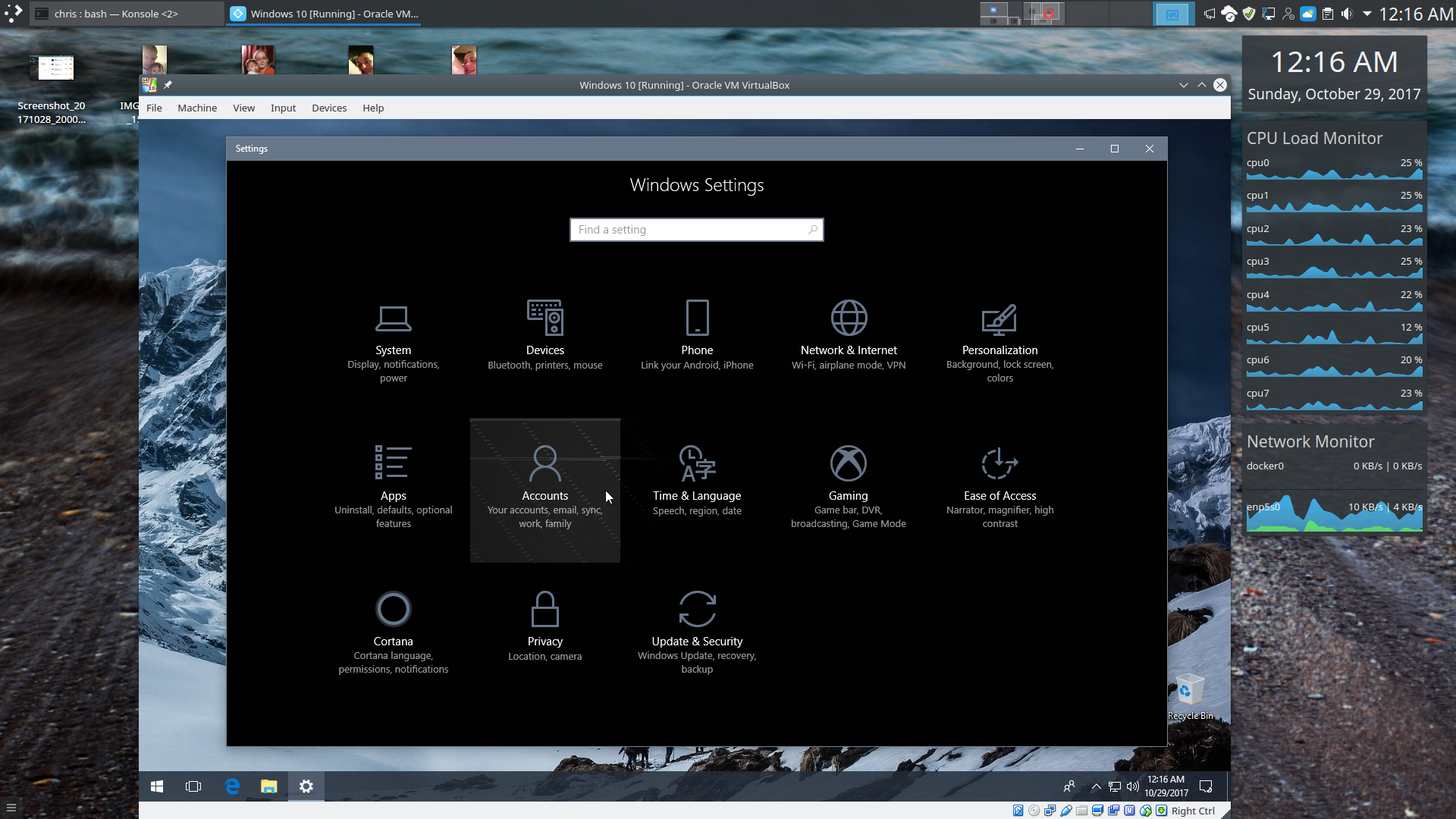This screenshot has width=1456, height=819.
Task: Click the VirtualBox display indicator
Action: point(1097,811)
